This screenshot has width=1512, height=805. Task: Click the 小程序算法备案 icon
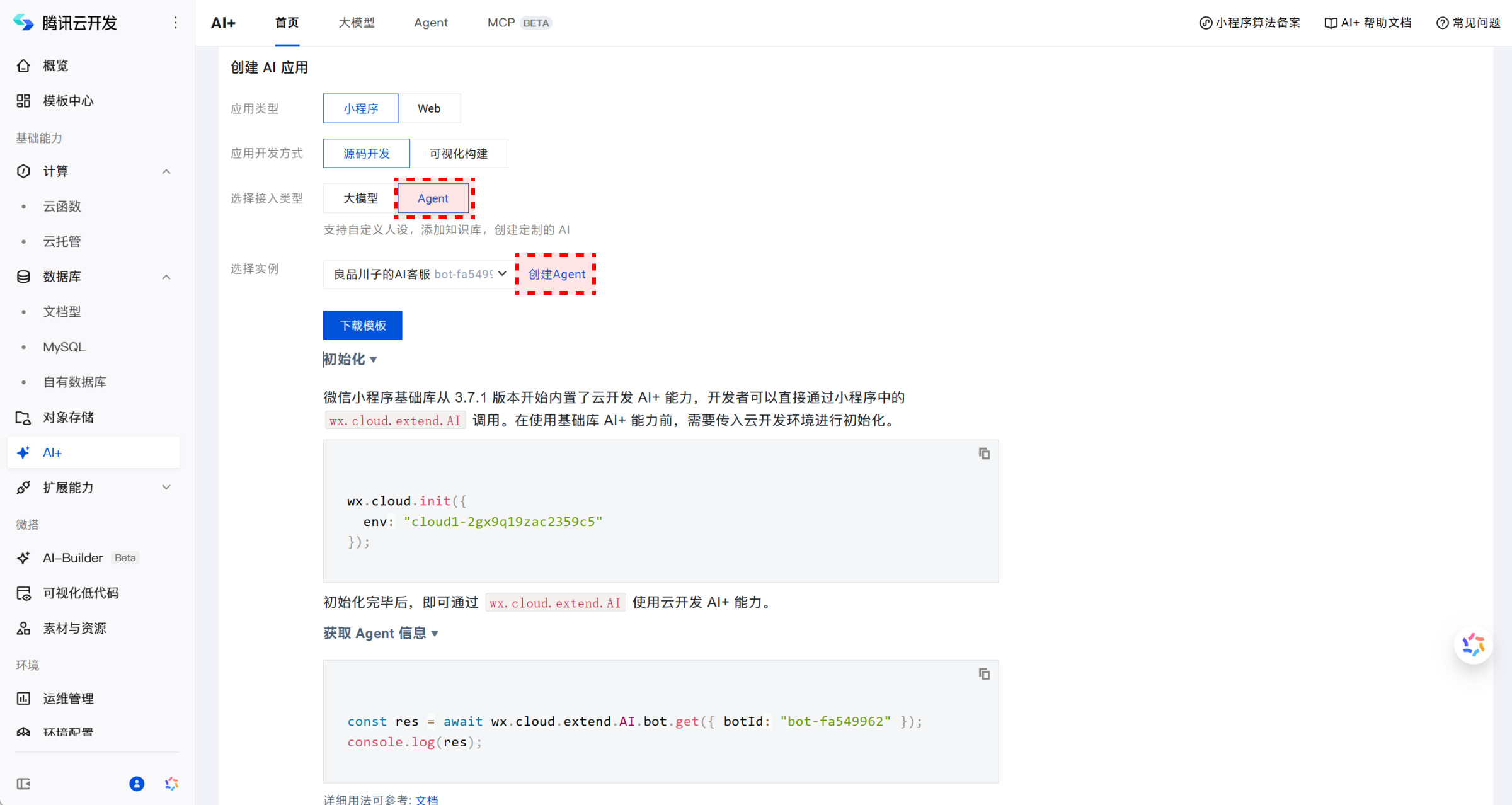1205,23
